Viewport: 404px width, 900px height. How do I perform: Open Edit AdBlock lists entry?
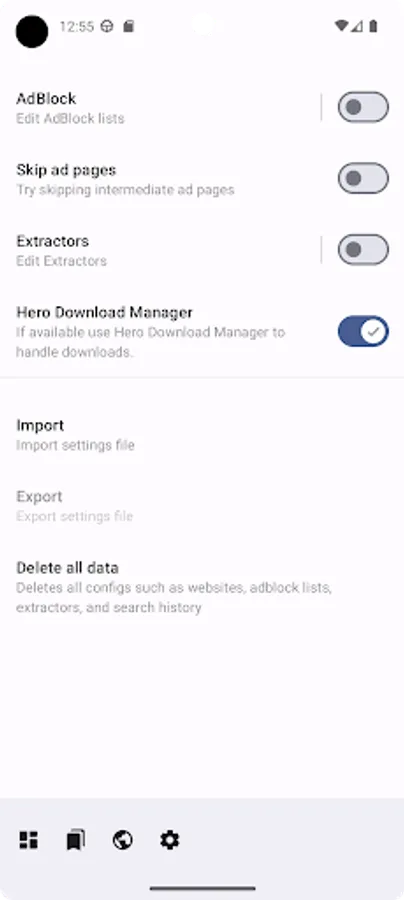coord(161,107)
